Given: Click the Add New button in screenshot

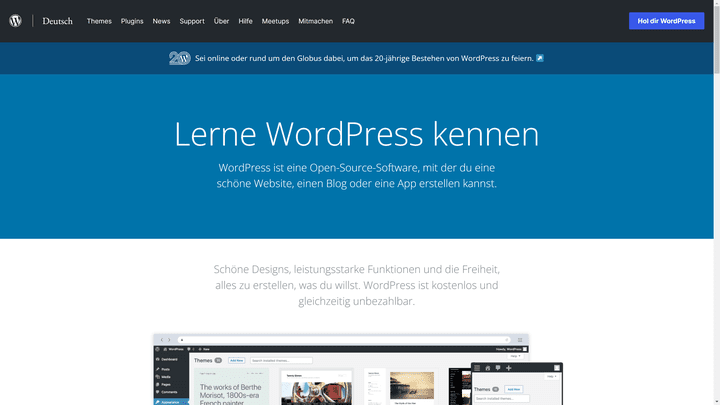Looking at the screenshot, I should click(236, 360).
